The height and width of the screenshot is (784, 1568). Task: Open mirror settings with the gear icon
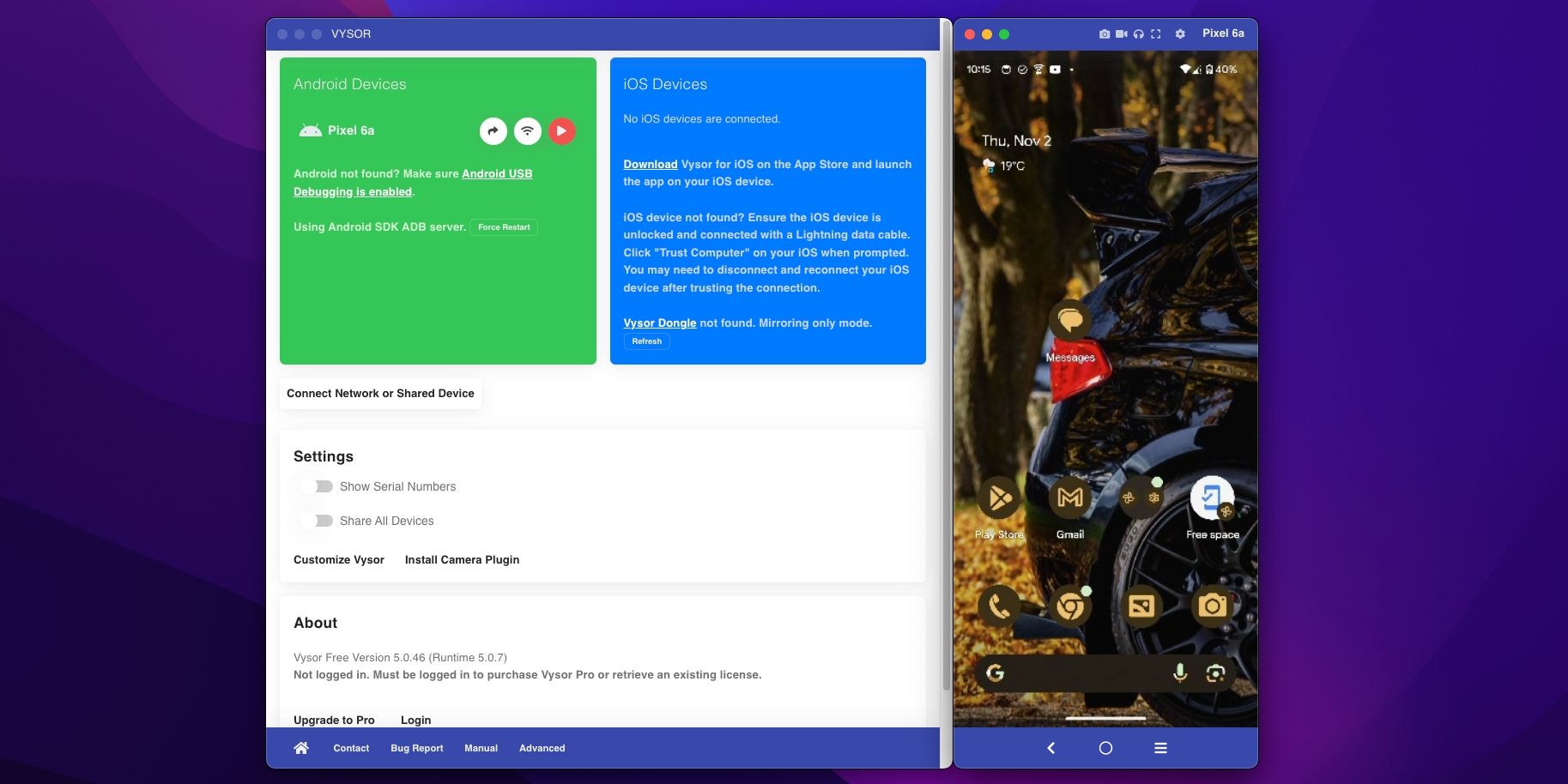(x=1179, y=33)
